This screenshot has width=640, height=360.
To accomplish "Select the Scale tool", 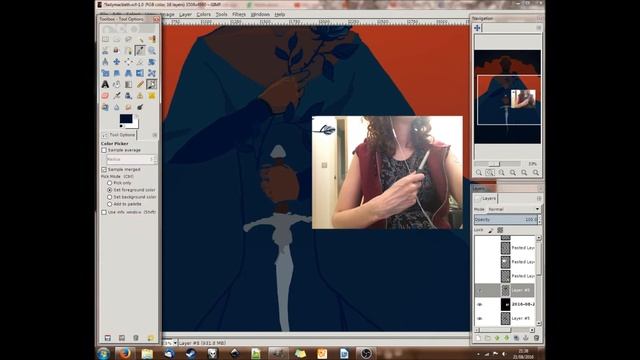I will [x=105, y=73].
